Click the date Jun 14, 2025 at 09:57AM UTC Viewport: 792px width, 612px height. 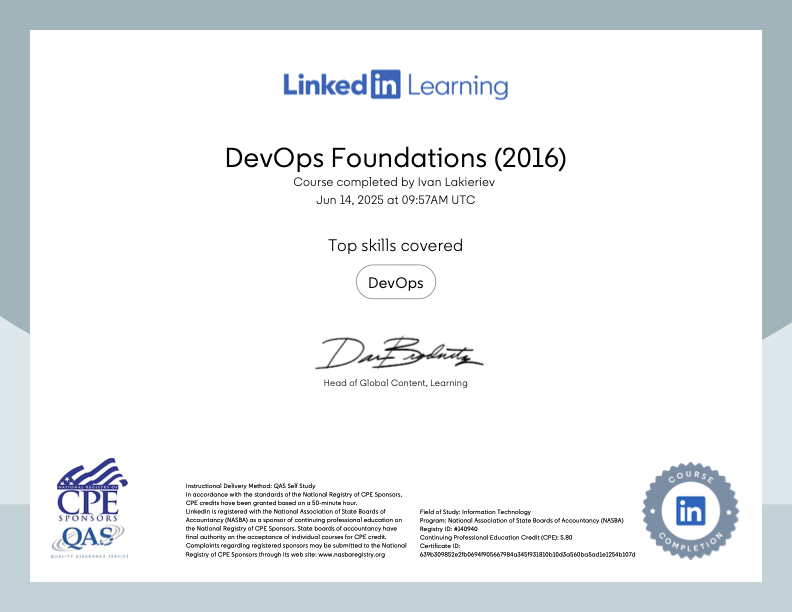(x=395, y=200)
